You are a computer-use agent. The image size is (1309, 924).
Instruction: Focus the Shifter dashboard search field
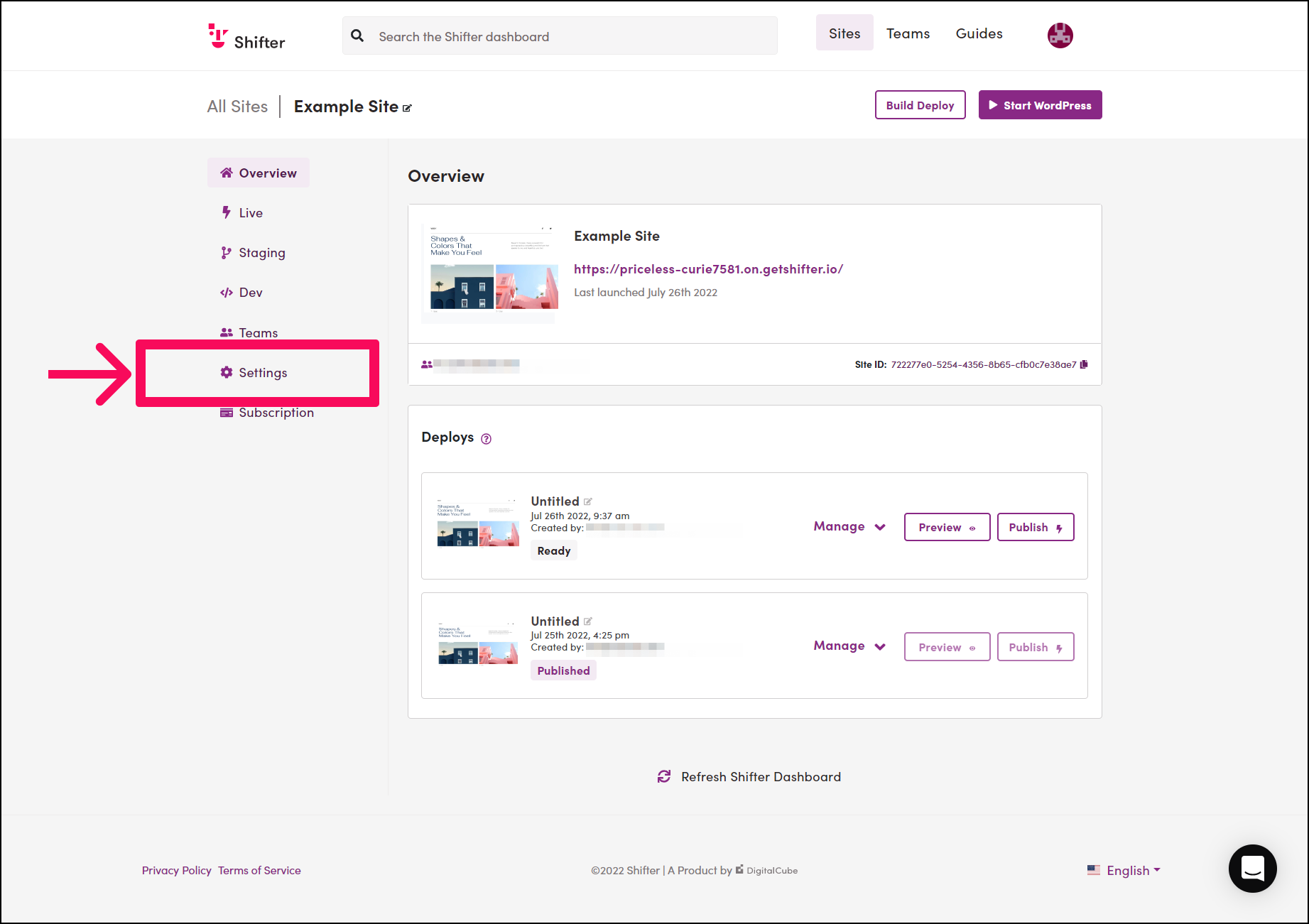click(x=560, y=36)
